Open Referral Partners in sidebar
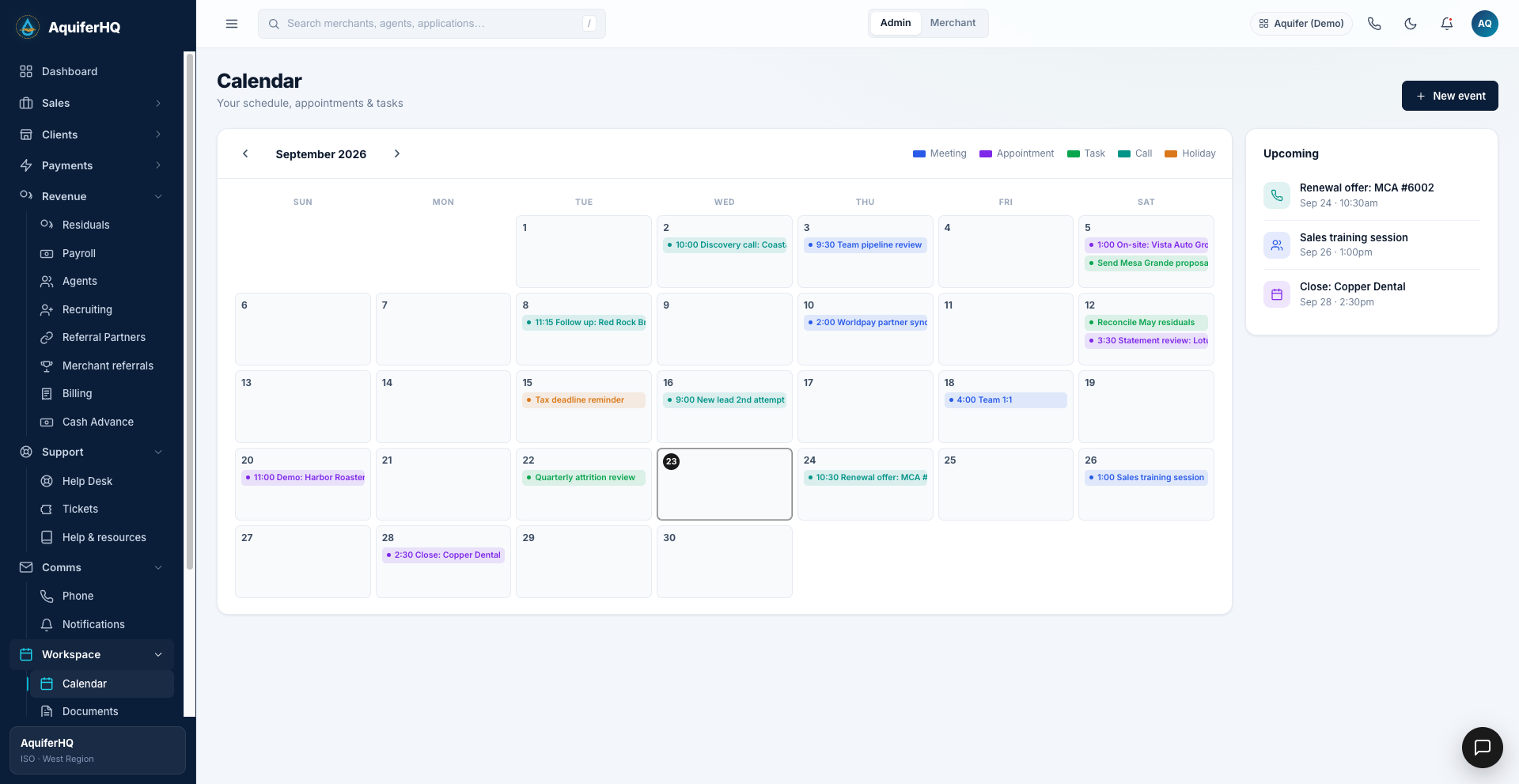The image size is (1519, 784). coord(102,337)
